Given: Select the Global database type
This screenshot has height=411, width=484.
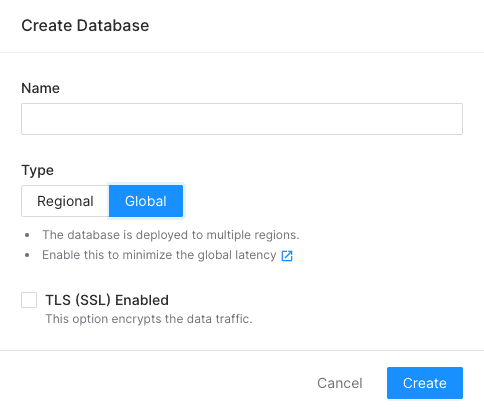Looking at the screenshot, I should tap(146, 201).
